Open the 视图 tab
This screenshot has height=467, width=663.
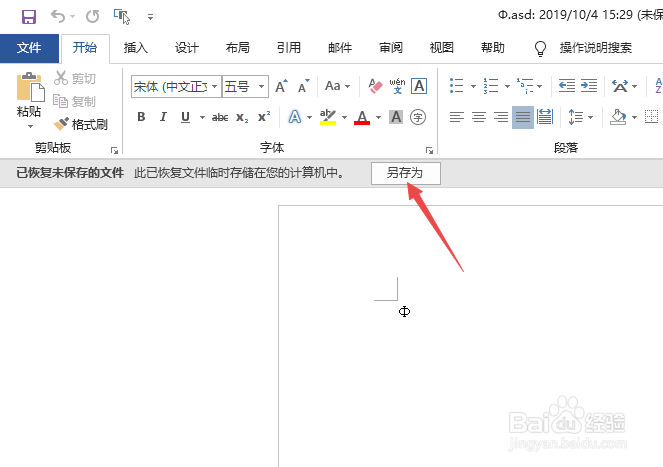[x=442, y=48]
